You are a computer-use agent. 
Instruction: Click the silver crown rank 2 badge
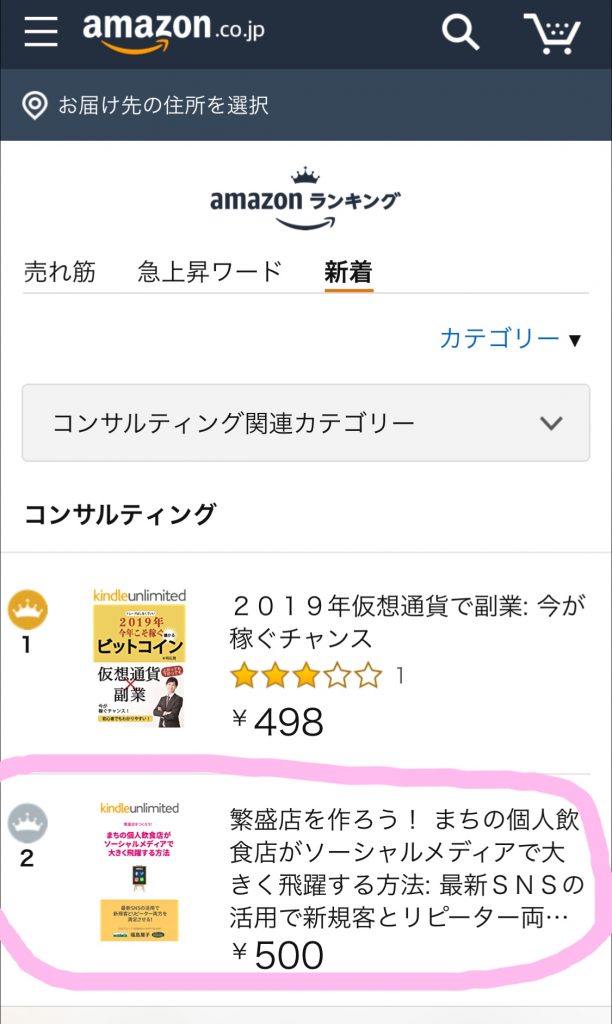point(28,824)
